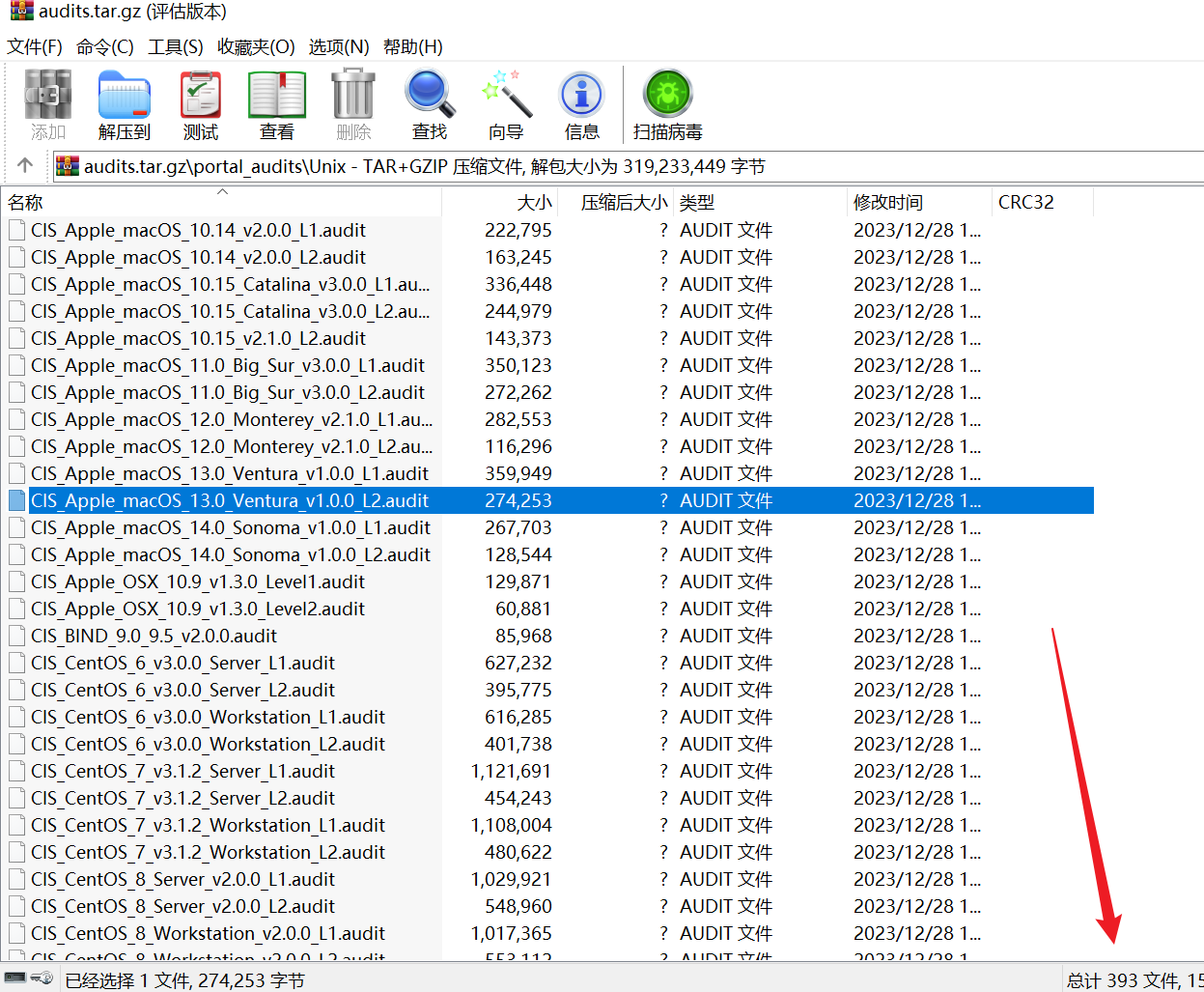This screenshot has height=992, width=1204.
Task: Select CIS_Apple_macOS_11.0_Big_Sur_v3.0.0_L1.audit
Action: coord(228,365)
